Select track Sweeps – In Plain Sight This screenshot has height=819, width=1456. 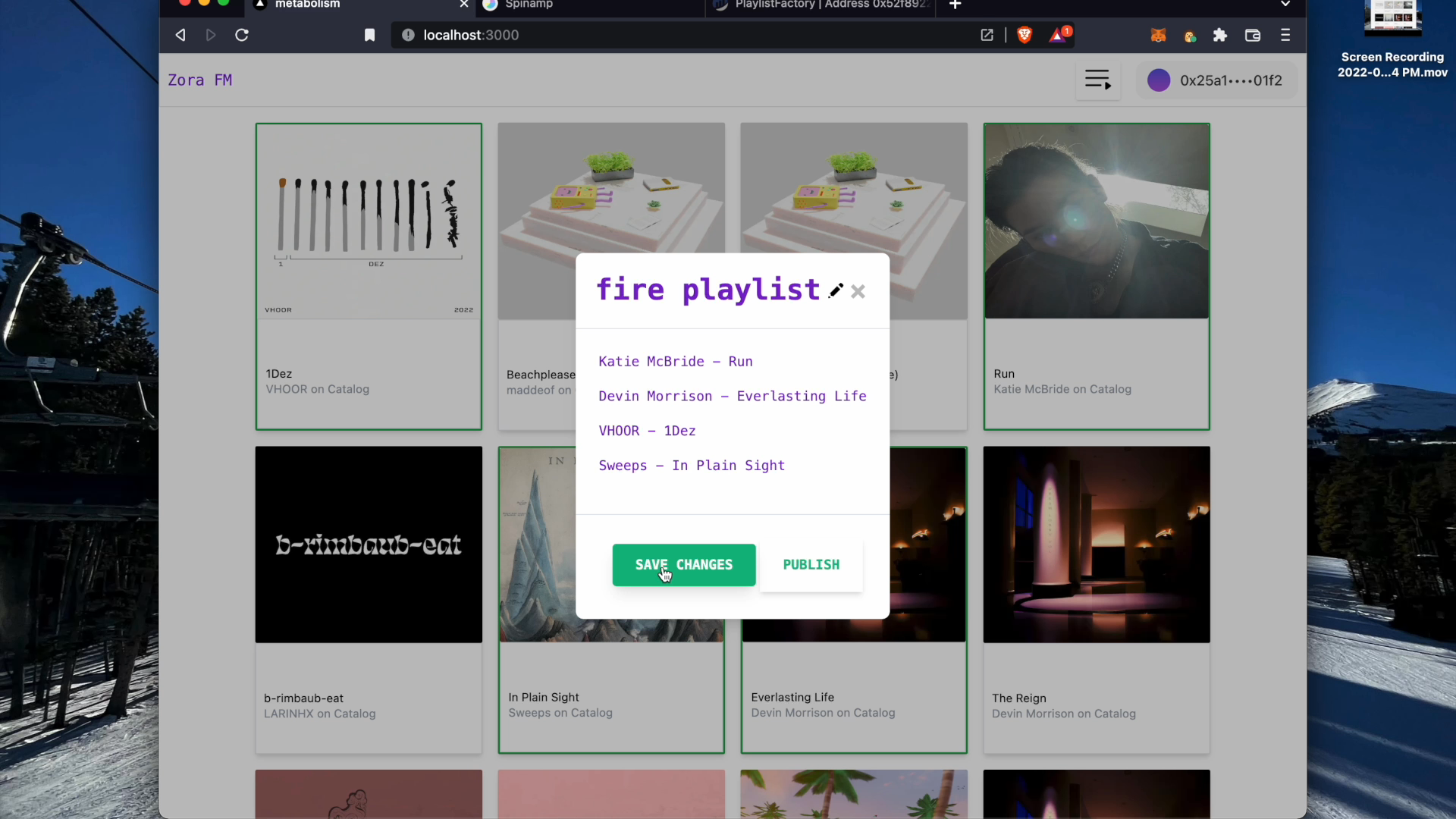pos(692,466)
